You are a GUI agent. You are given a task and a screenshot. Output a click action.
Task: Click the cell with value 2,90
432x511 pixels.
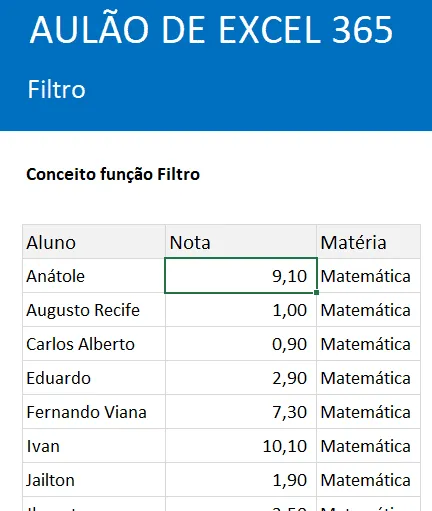point(241,378)
